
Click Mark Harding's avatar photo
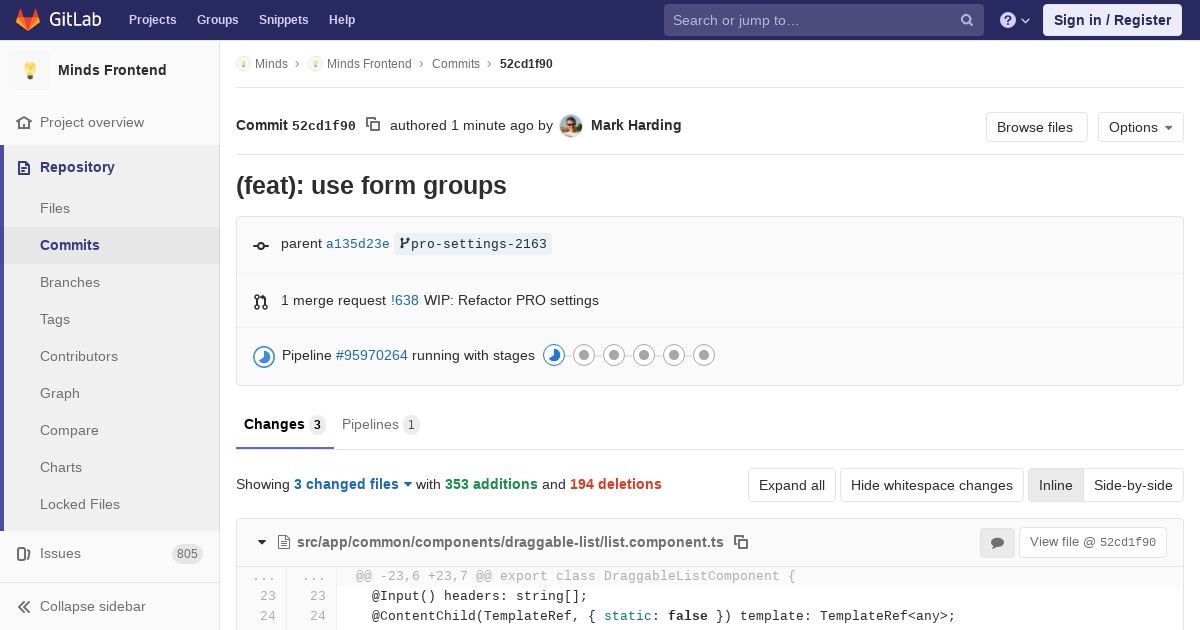(571, 126)
